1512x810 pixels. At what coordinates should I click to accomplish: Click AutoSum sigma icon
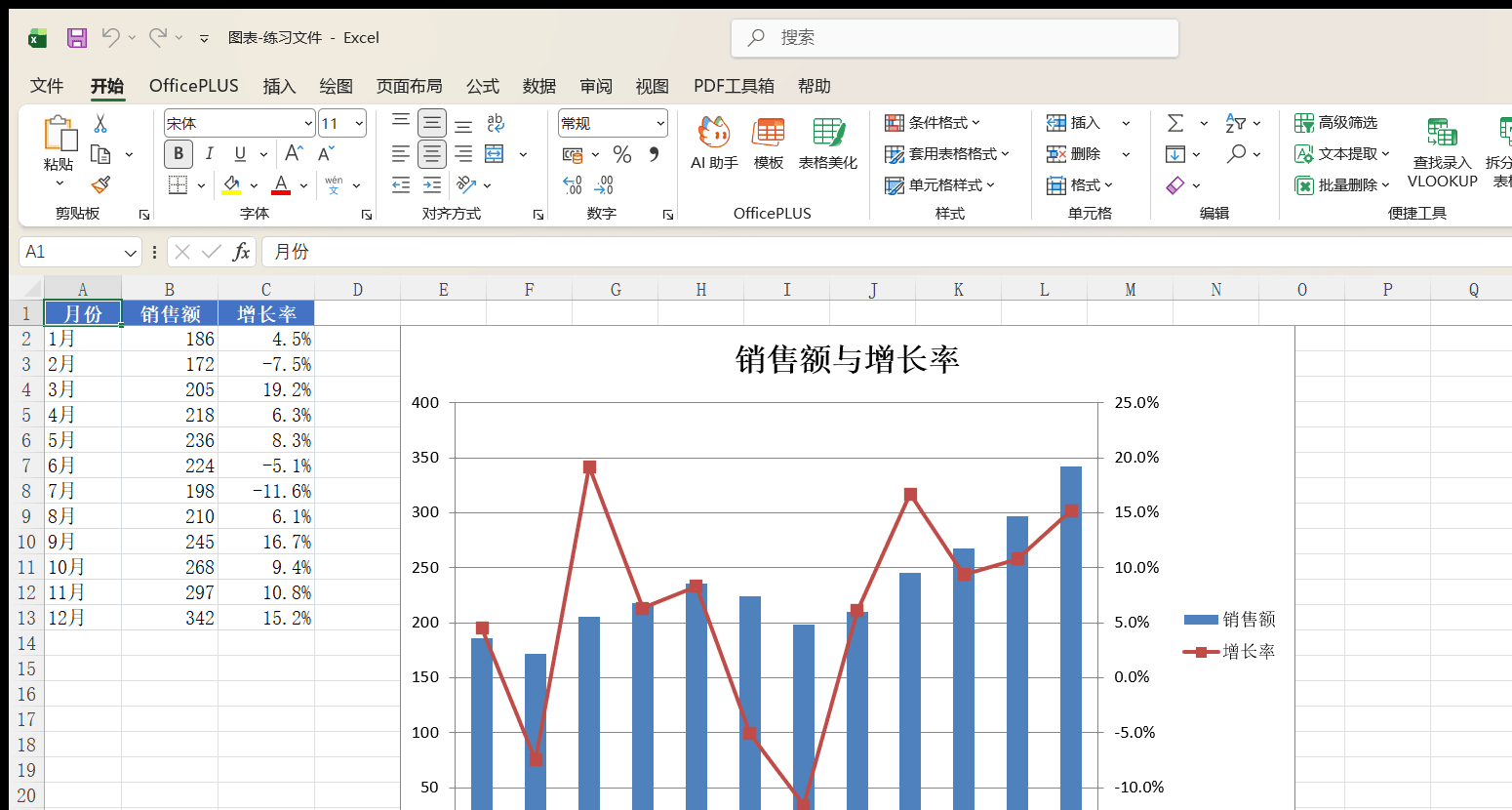pos(1175,123)
